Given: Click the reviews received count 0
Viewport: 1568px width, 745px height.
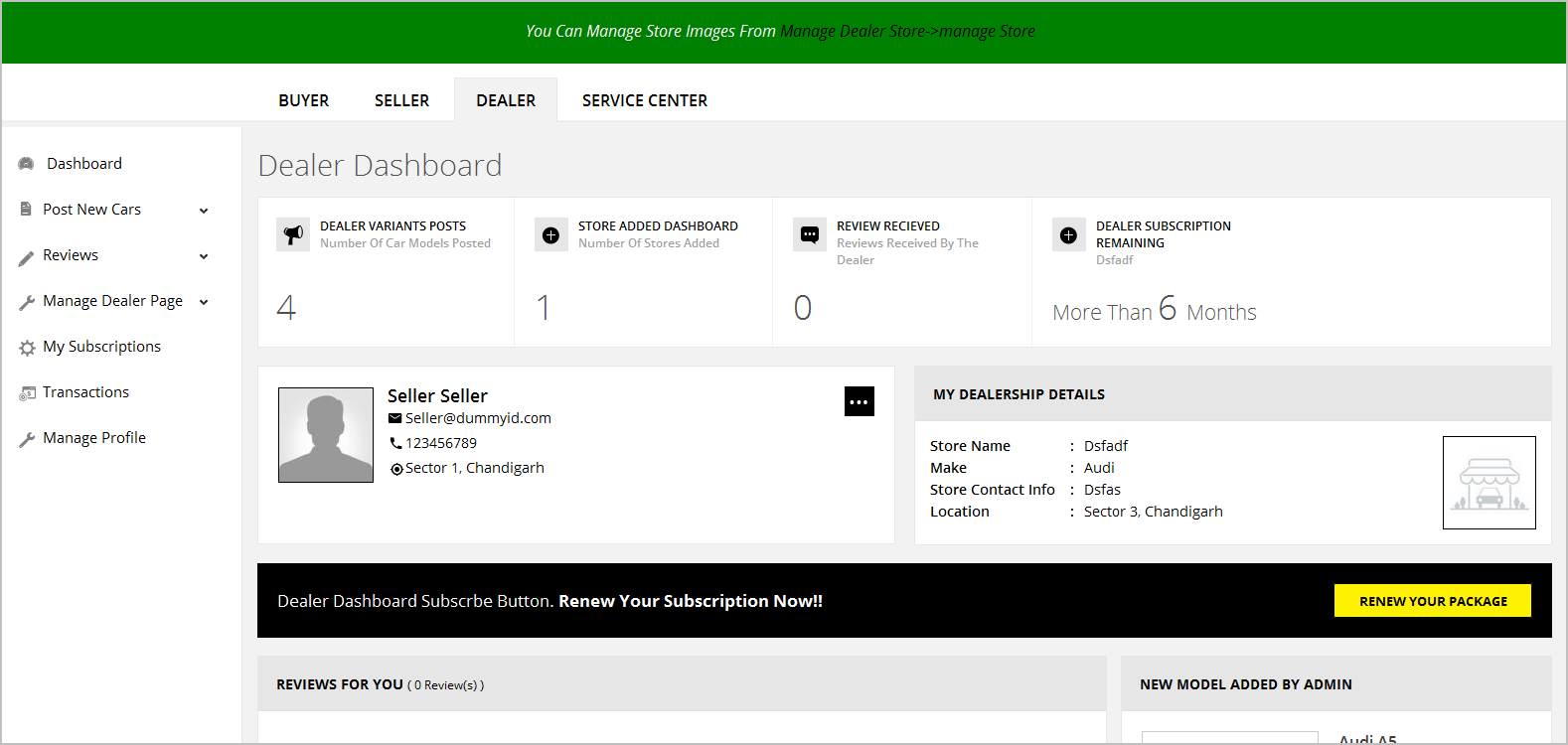Looking at the screenshot, I should click(803, 308).
